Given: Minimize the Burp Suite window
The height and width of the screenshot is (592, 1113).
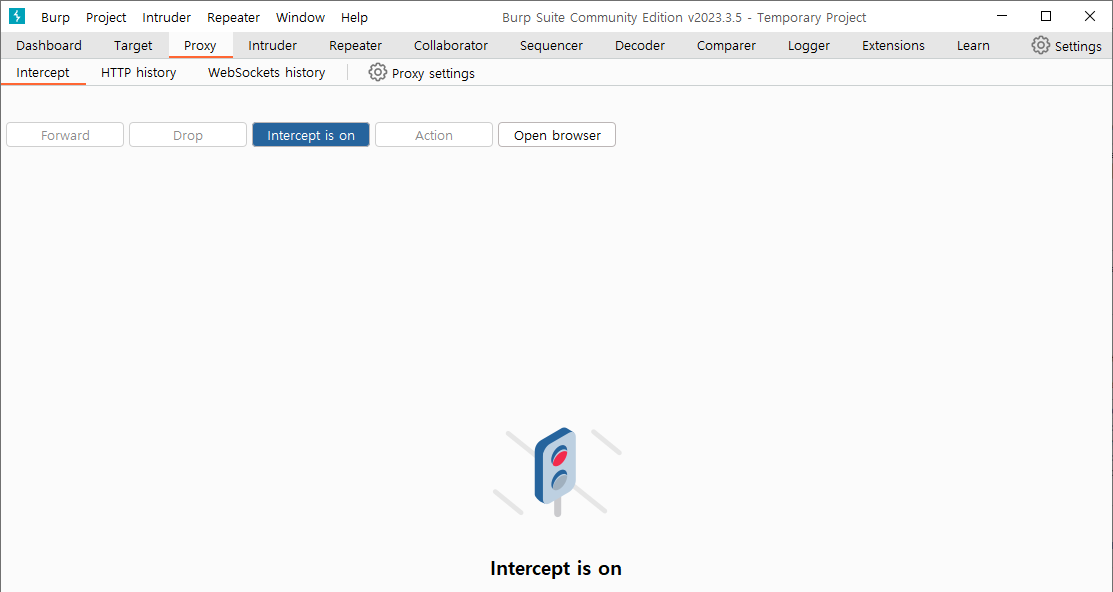Looking at the screenshot, I should [x=1002, y=16].
